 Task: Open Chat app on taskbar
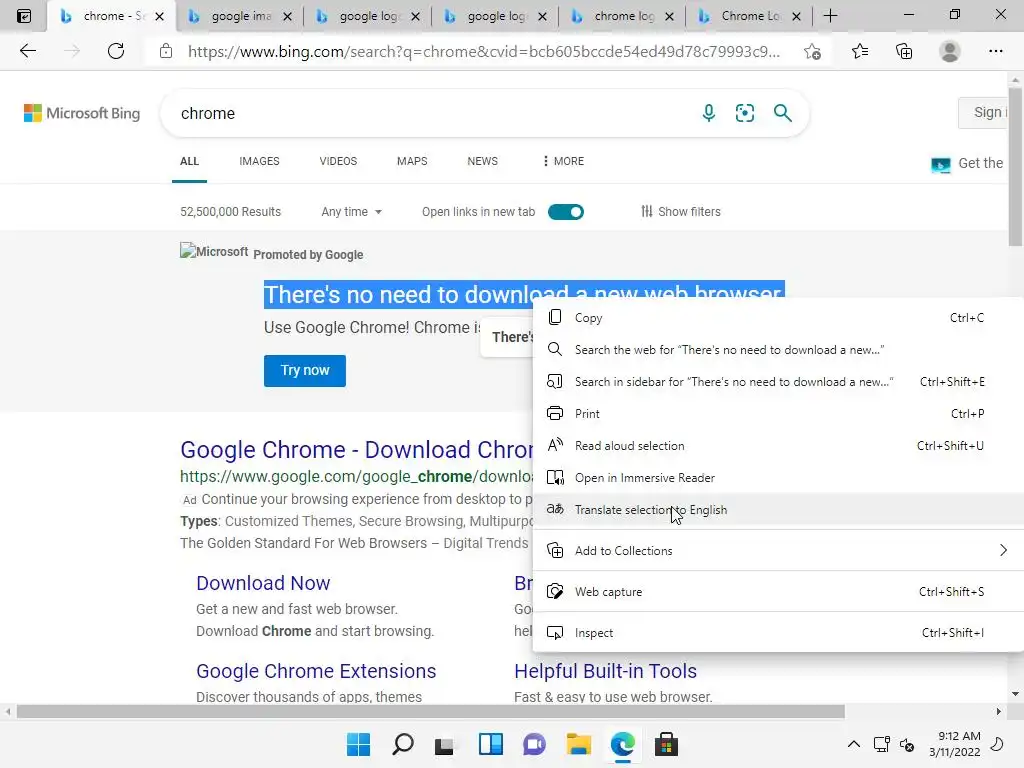click(534, 744)
